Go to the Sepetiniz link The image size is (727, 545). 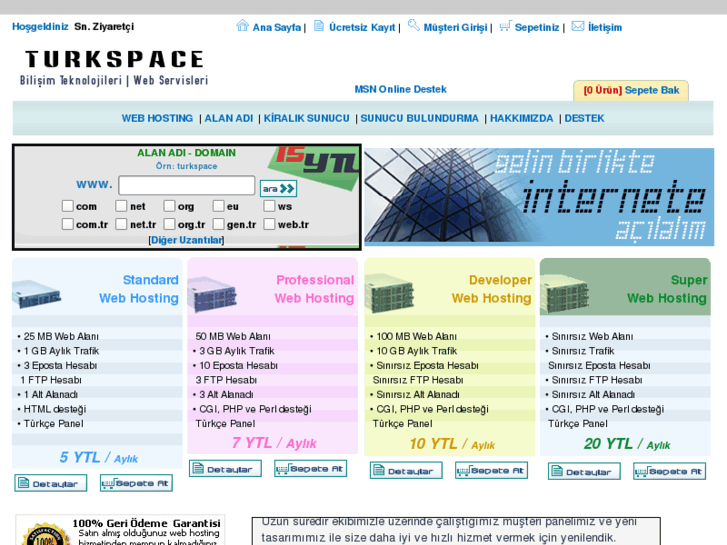pyautogui.click(x=537, y=27)
